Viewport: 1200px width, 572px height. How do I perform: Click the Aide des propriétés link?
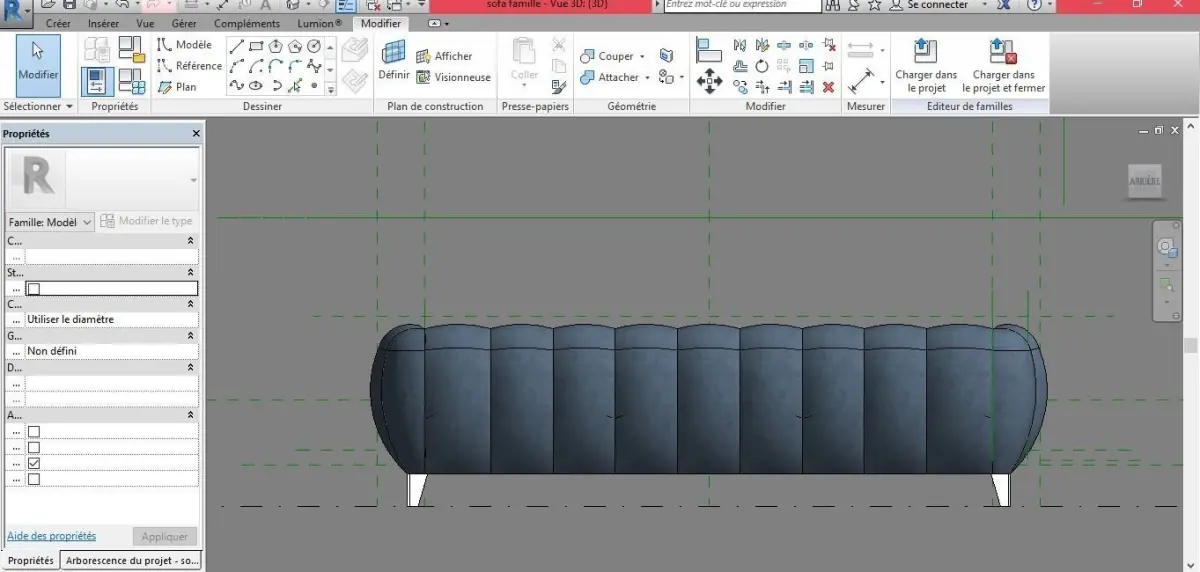click(x=52, y=536)
